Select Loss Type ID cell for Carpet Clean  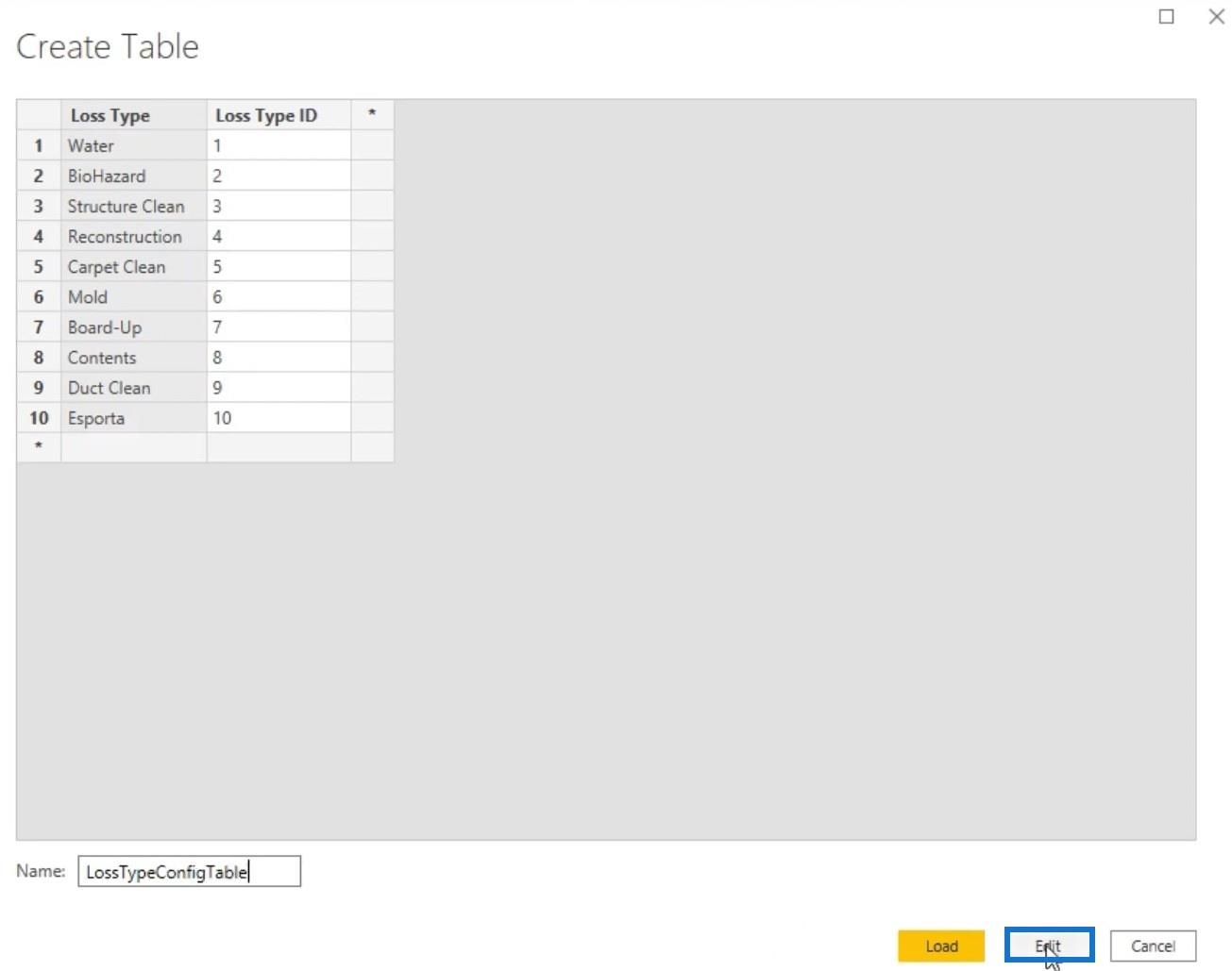278,266
